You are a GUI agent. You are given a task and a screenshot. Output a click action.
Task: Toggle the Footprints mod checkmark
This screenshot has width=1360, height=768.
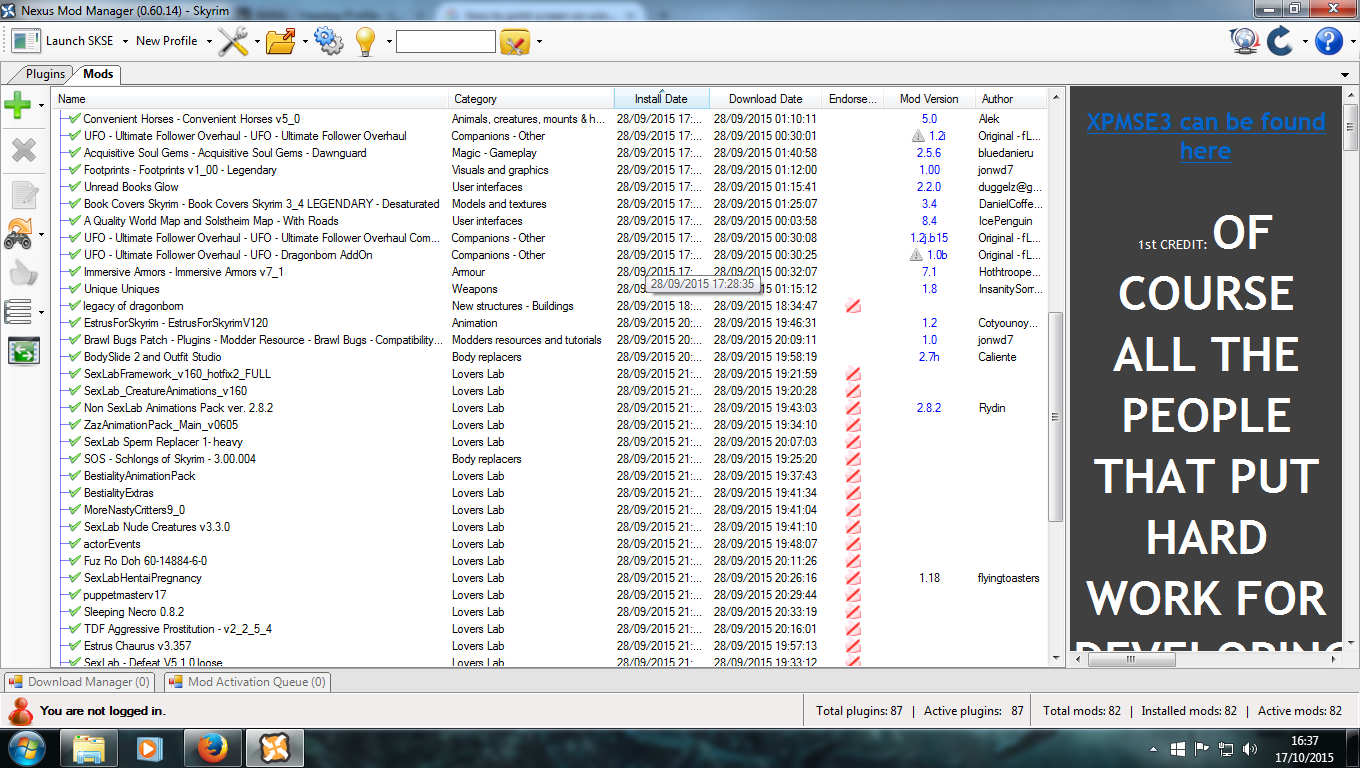(x=74, y=170)
